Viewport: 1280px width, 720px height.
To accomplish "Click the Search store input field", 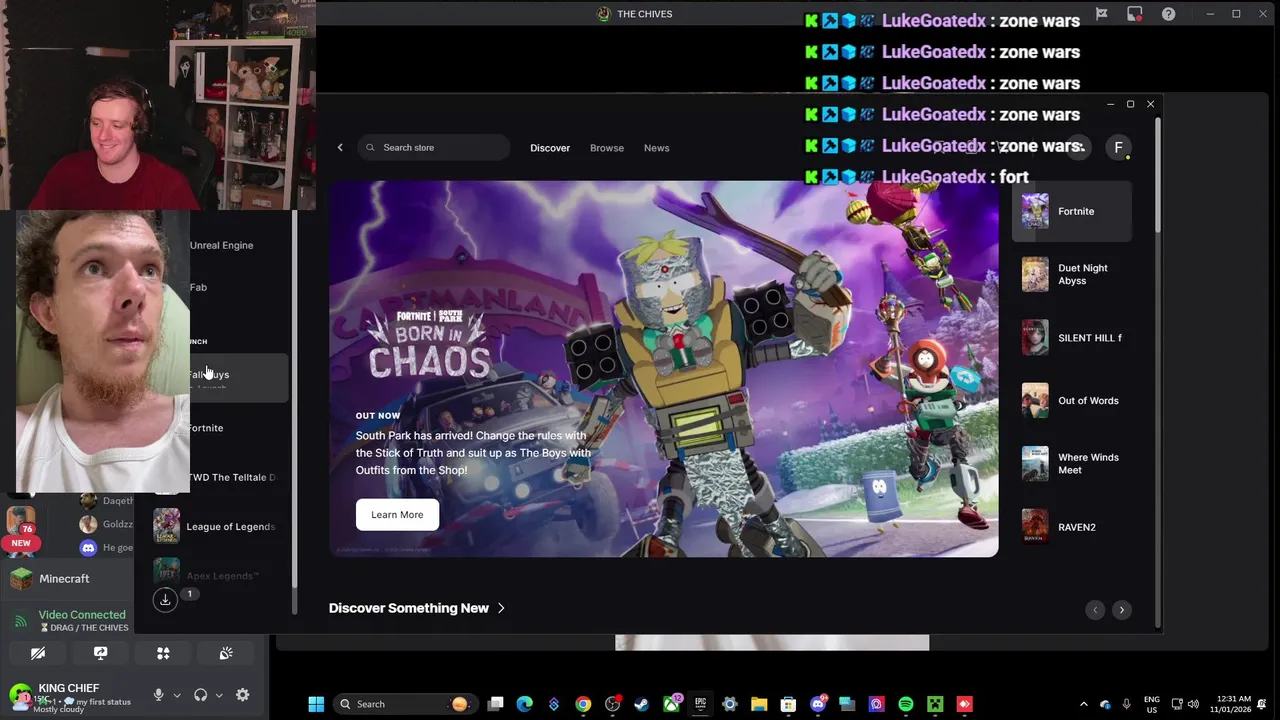I will [435, 148].
